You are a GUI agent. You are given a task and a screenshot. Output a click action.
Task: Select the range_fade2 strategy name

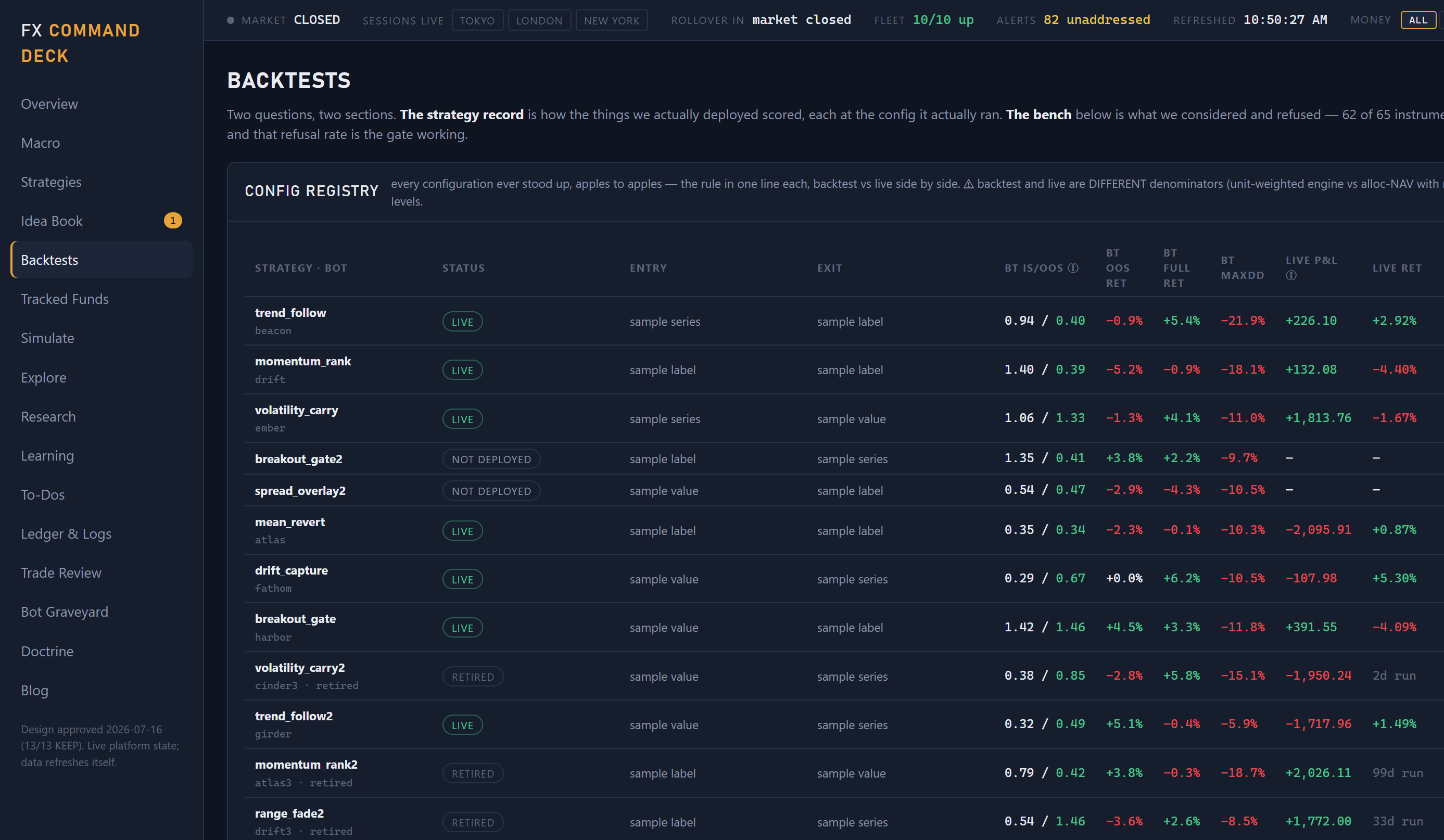289,813
